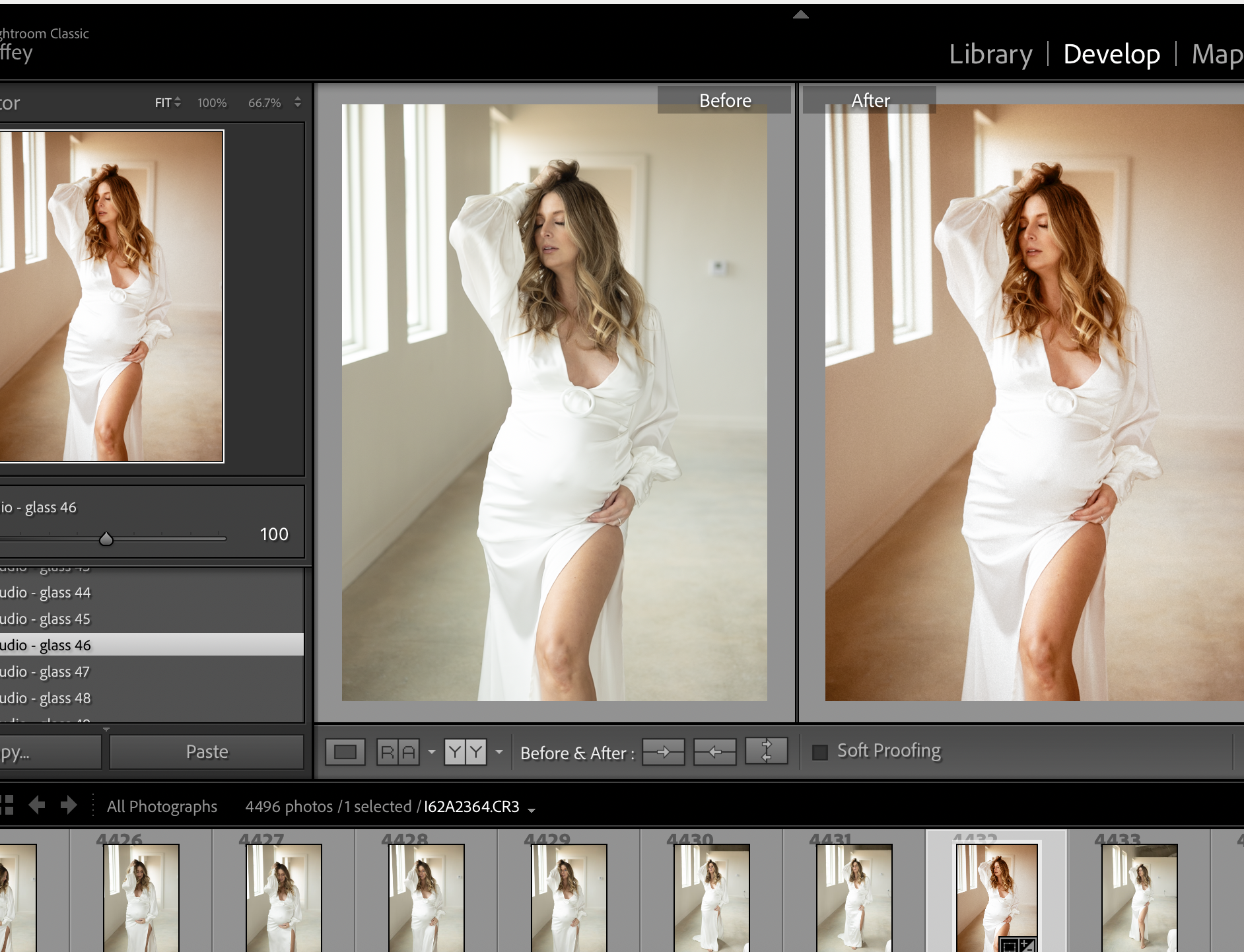Apply preset glass 44
The height and width of the screenshot is (952, 1244).
152,592
